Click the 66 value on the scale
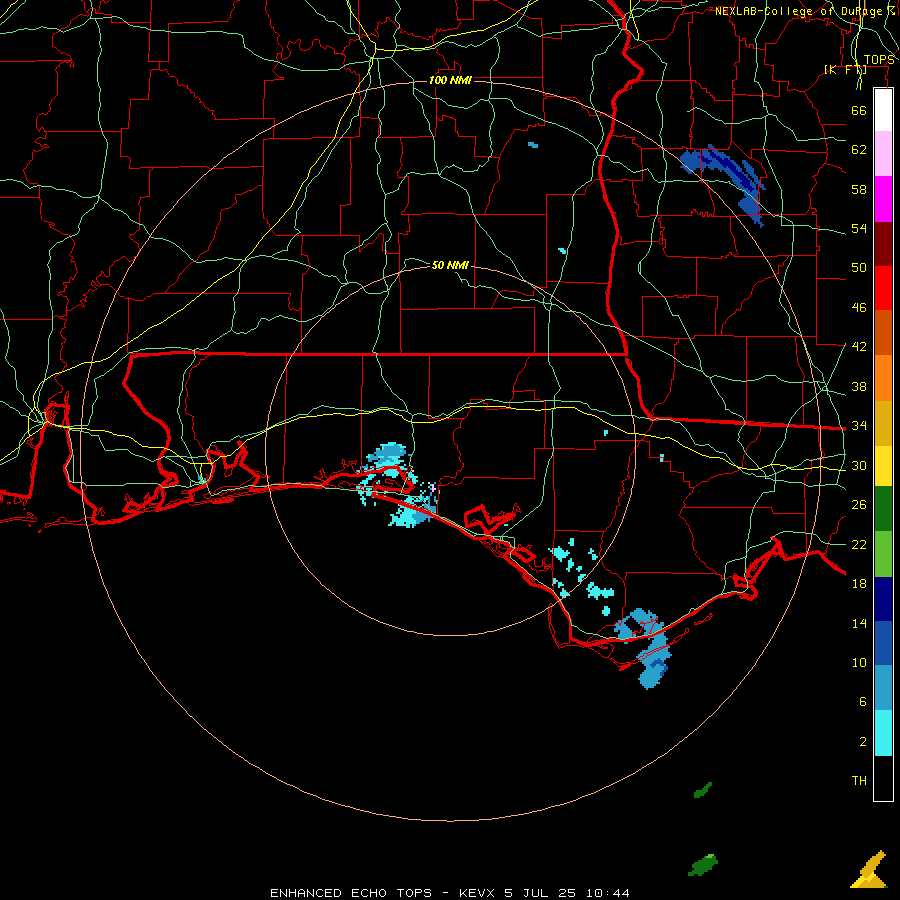This screenshot has height=900, width=900. tap(859, 110)
